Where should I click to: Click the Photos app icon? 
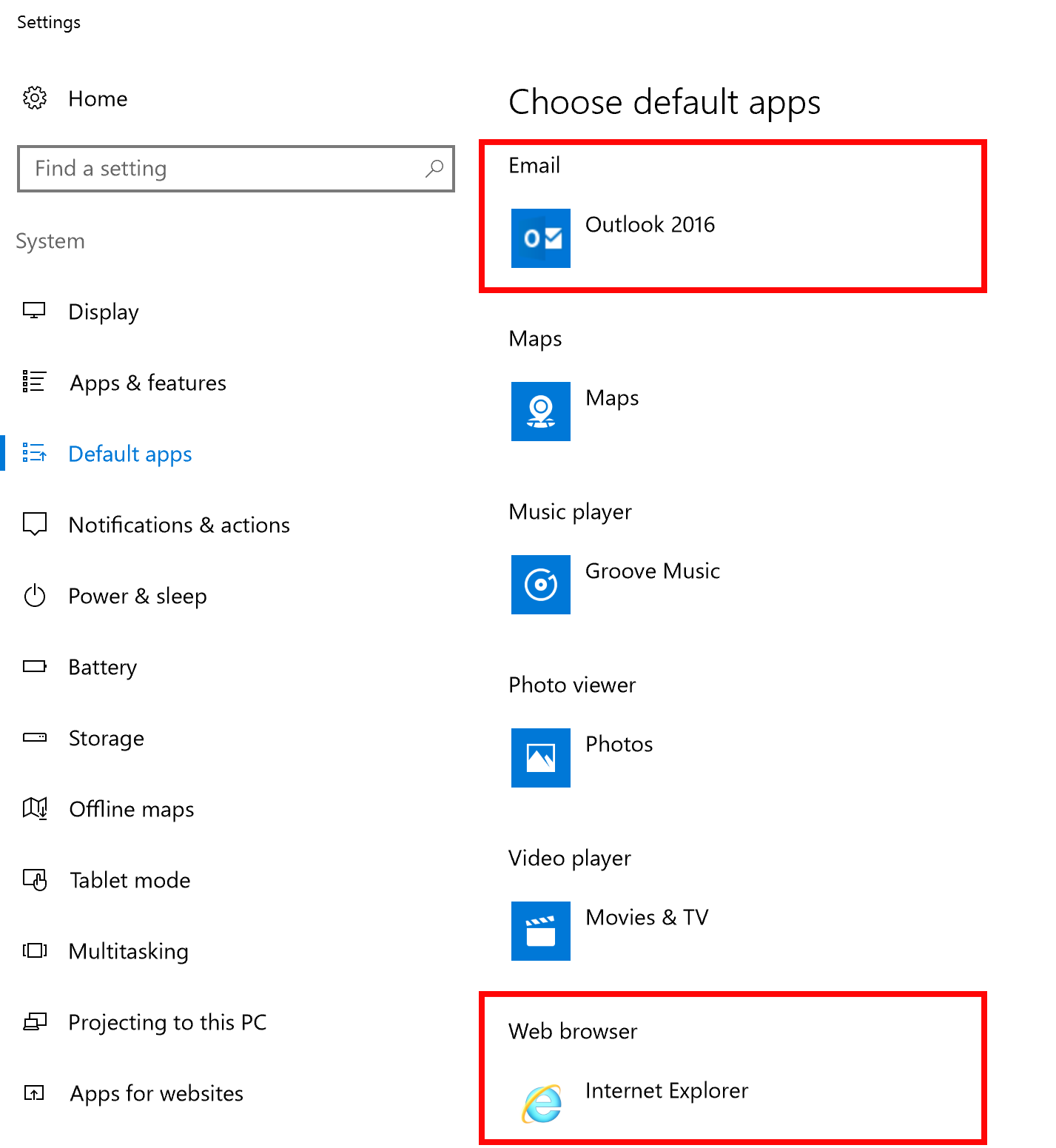click(541, 758)
